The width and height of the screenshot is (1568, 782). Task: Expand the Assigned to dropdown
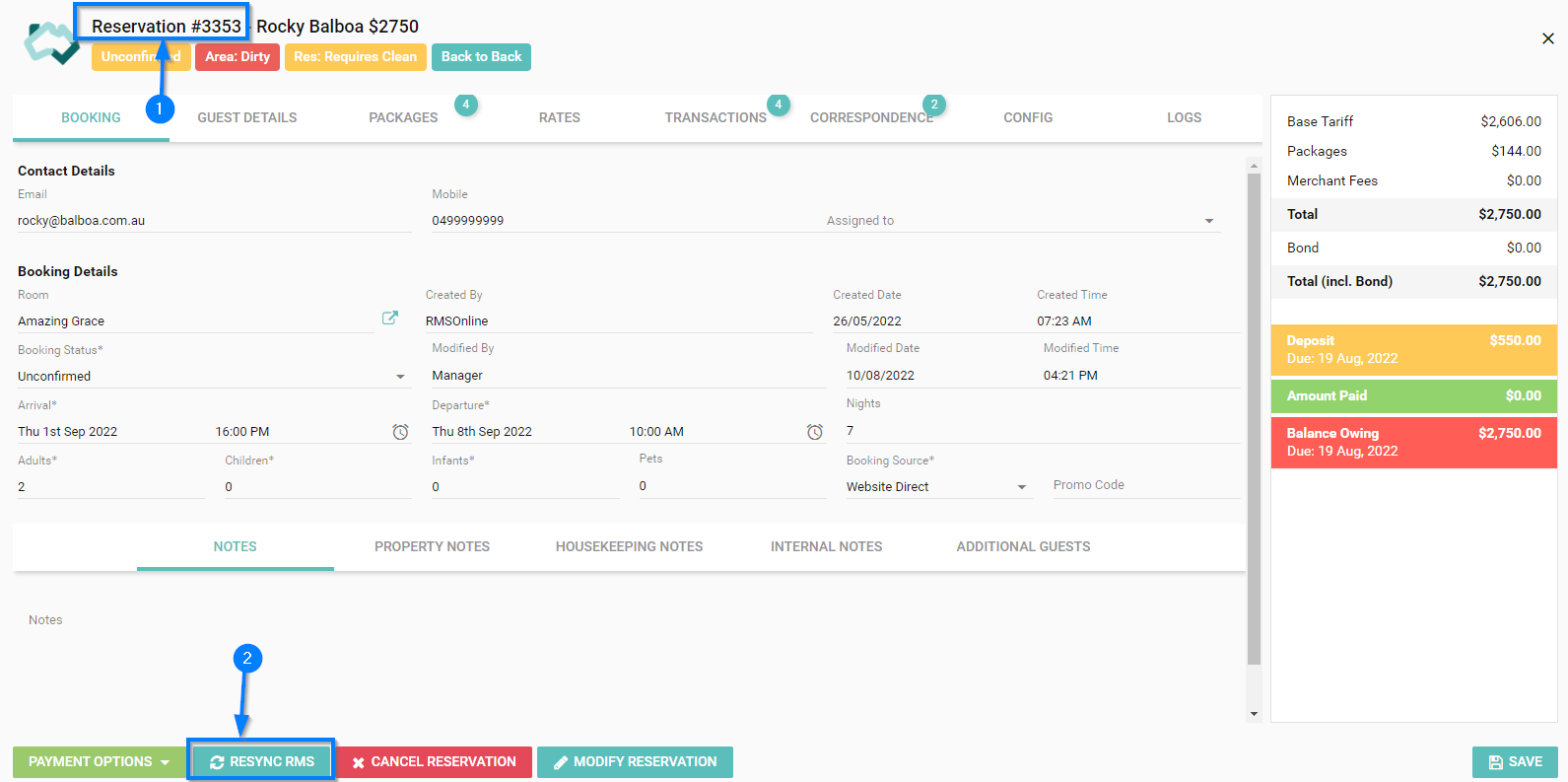click(x=1208, y=221)
